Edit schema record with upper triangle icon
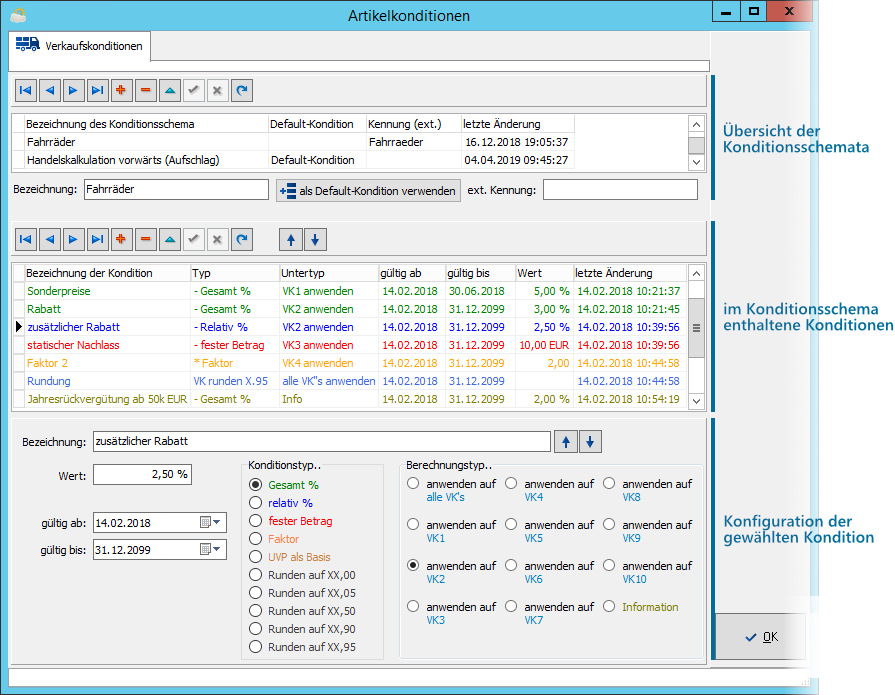Image resolution: width=895 pixels, height=695 pixels. tap(170, 90)
